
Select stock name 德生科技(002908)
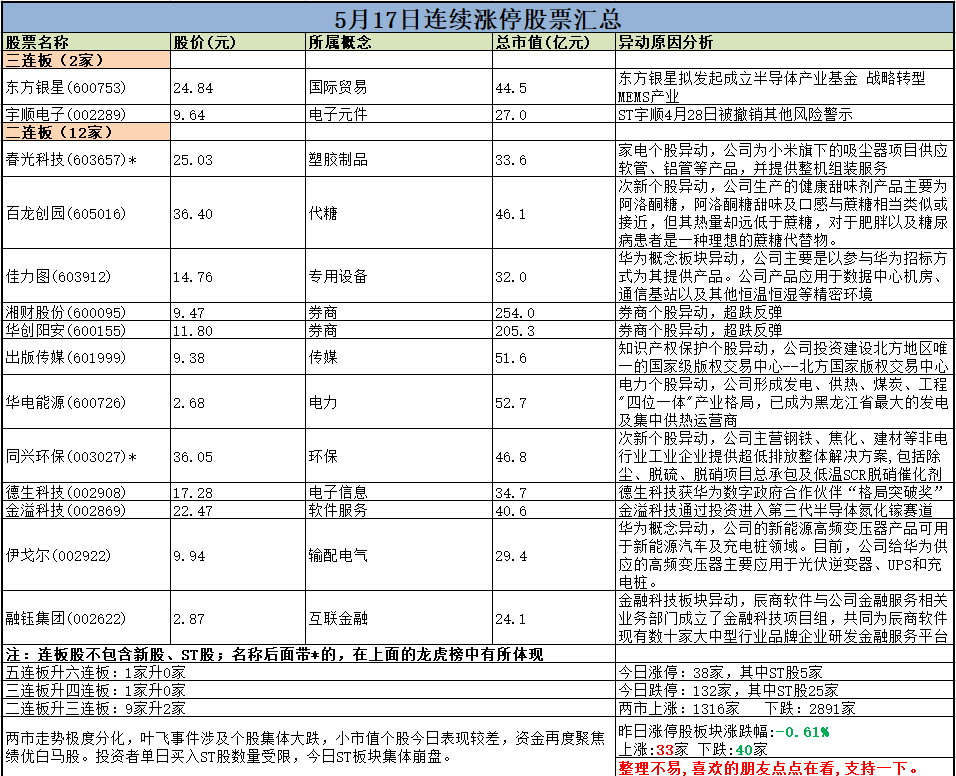66,492
